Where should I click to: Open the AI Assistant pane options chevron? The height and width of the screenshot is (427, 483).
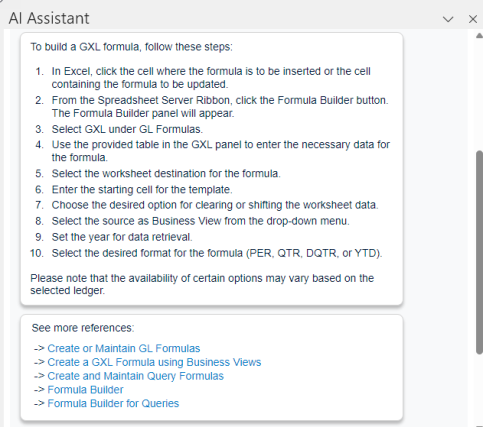point(448,19)
